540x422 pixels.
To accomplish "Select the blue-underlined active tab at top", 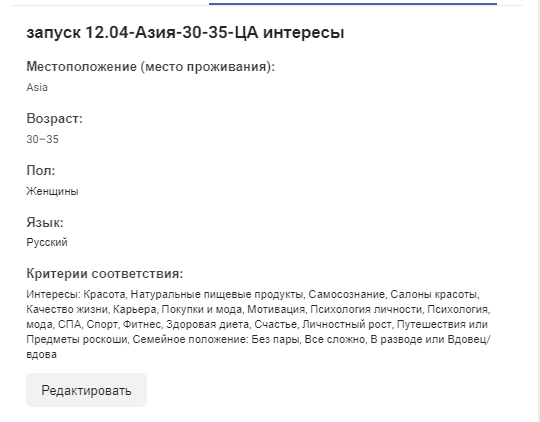I will click(353, 3).
